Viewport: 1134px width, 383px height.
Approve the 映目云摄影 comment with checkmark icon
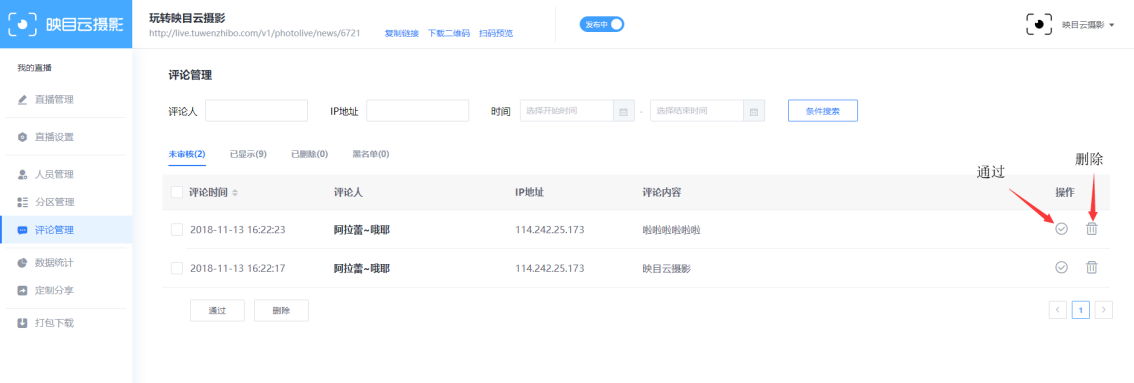[1062, 267]
